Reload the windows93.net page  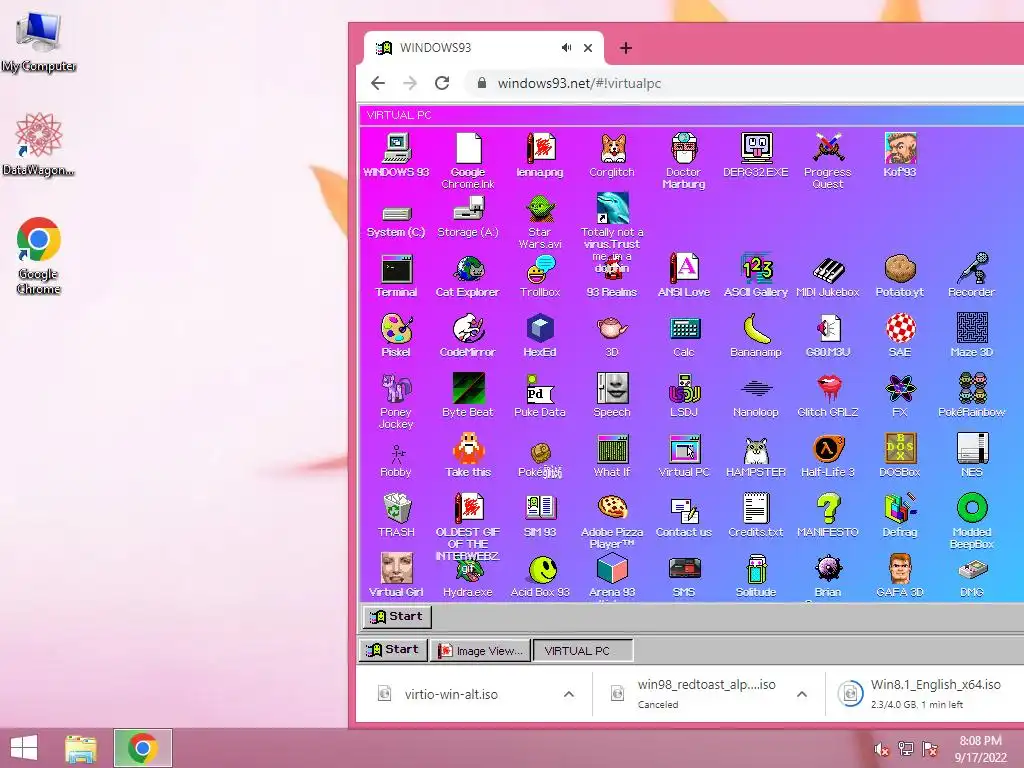tap(442, 83)
